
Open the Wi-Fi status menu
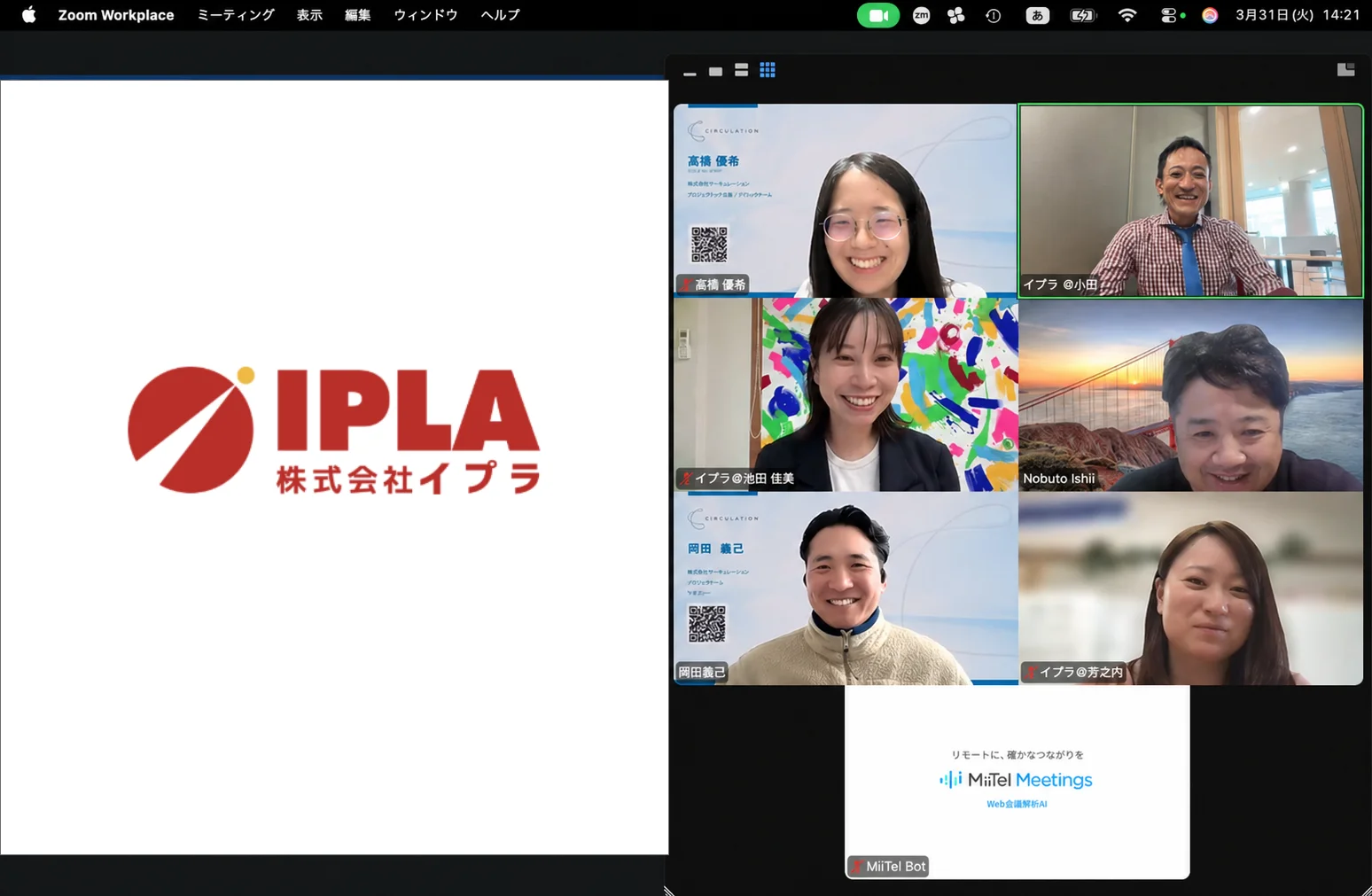click(x=1126, y=15)
